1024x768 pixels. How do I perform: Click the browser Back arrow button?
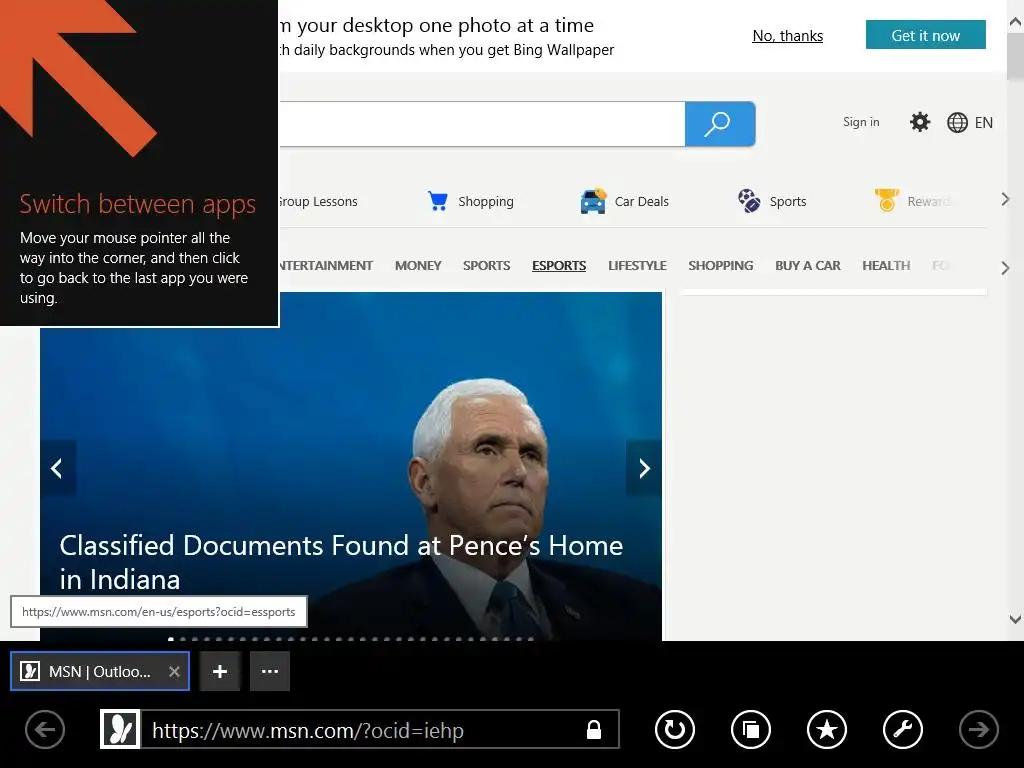click(x=45, y=729)
